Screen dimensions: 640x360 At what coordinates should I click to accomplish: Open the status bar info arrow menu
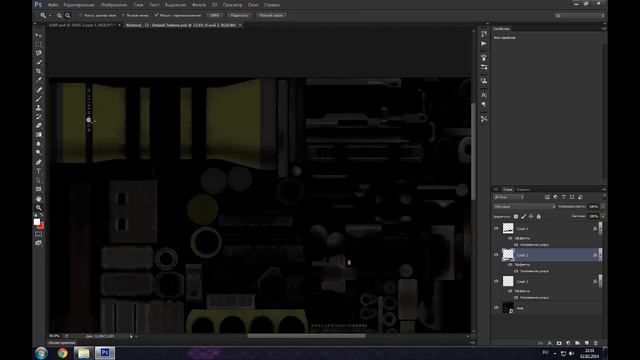click(x=131, y=336)
